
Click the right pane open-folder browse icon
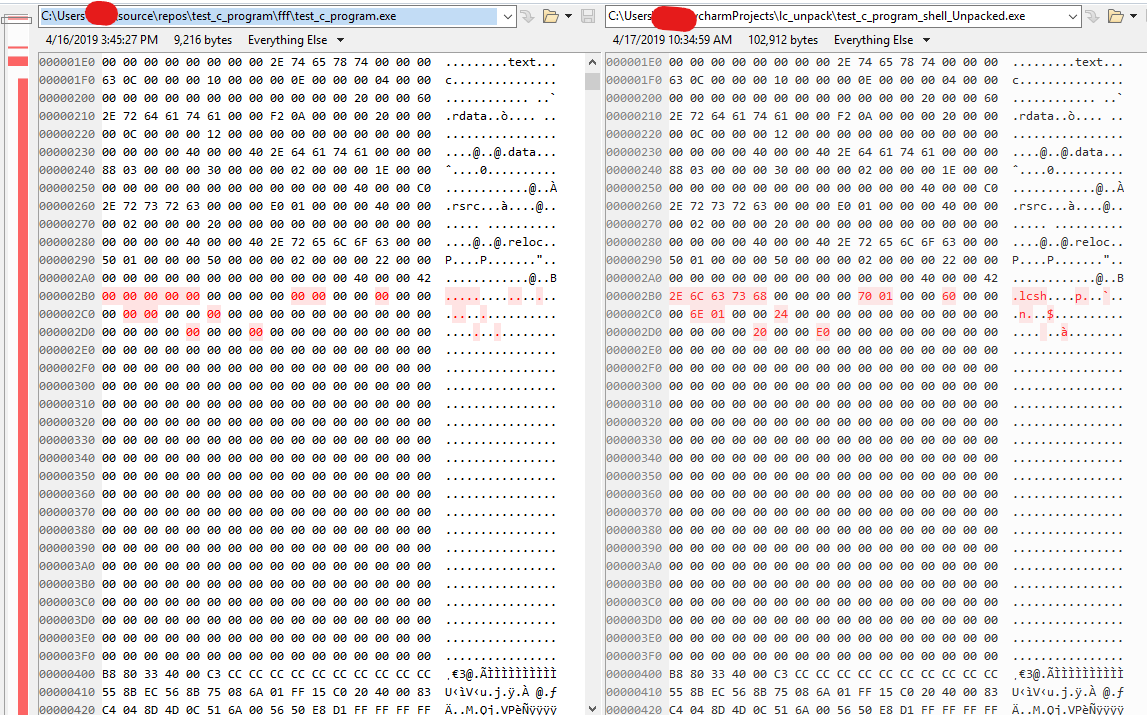click(1116, 16)
